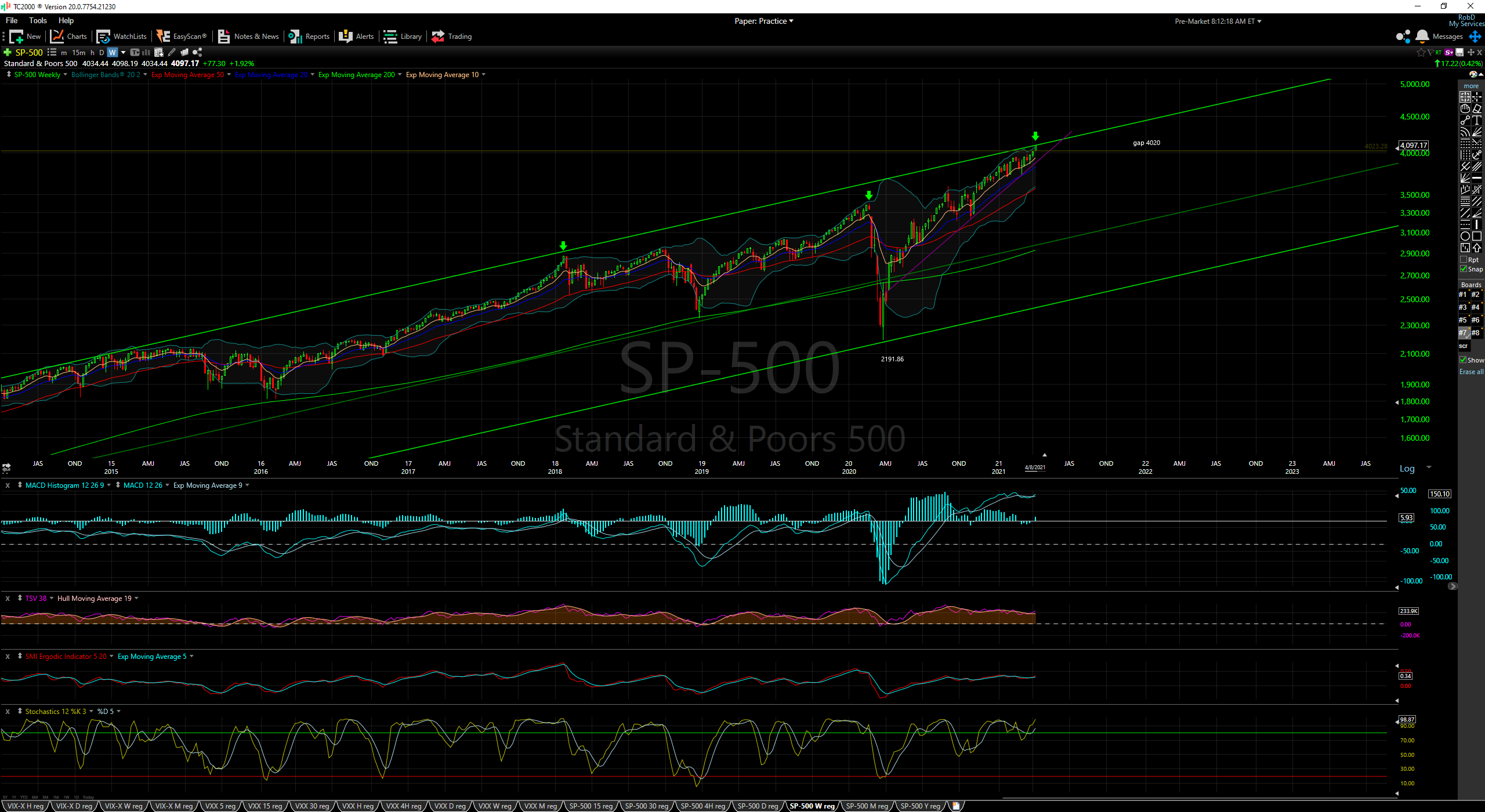The image size is (1485, 812).
Task: Open the Alerts panel
Action: 357,37
